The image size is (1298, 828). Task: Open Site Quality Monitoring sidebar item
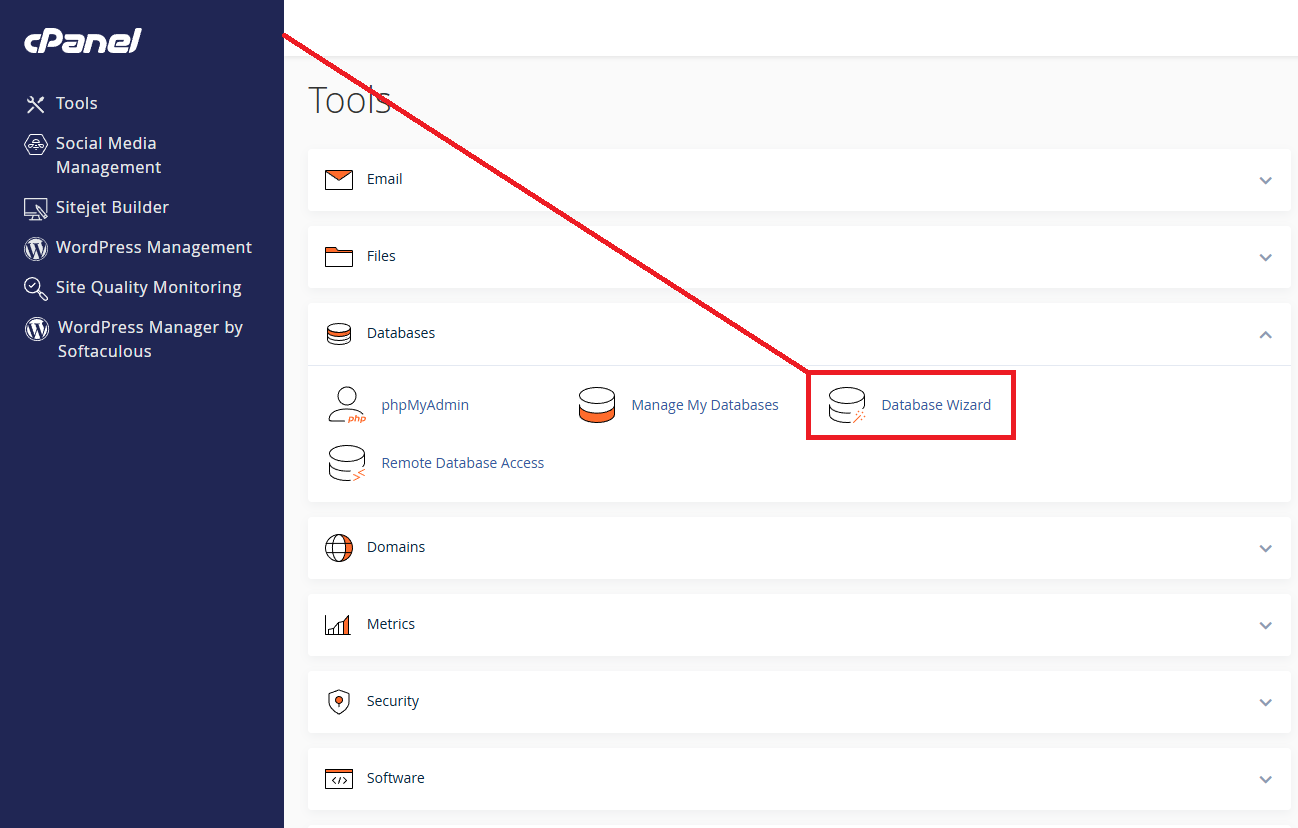click(x=149, y=288)
